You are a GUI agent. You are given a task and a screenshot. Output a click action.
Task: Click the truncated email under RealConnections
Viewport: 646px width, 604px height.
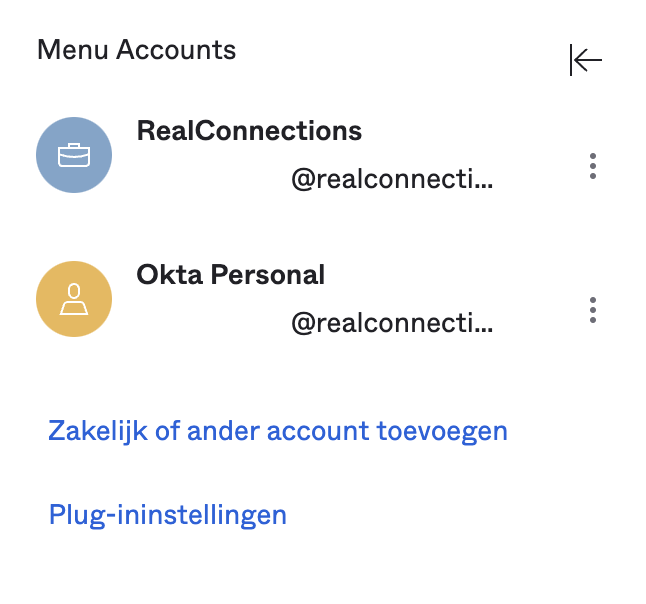[392, 180]
